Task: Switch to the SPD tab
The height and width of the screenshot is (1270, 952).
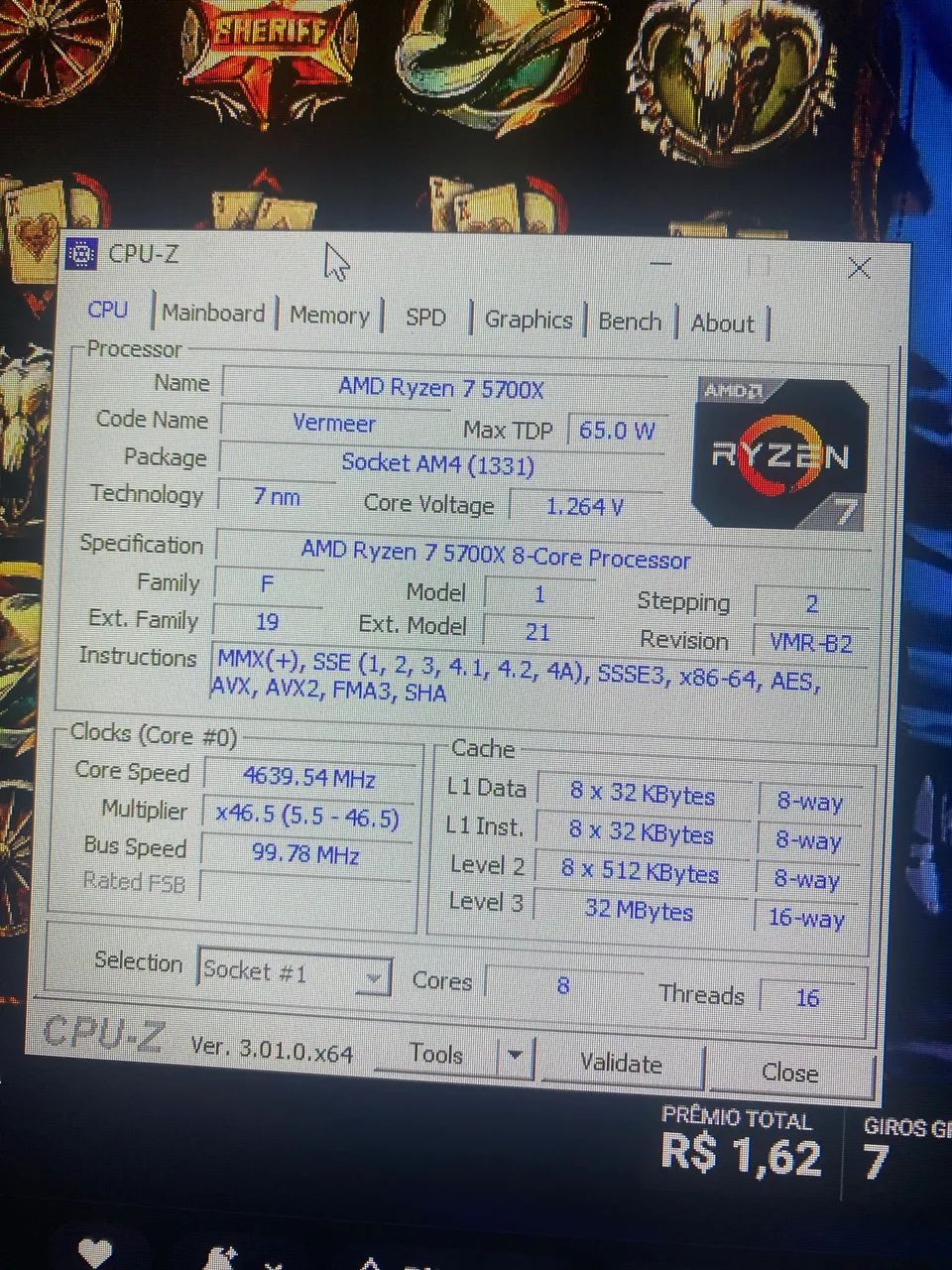Action: tap(425, 317)
